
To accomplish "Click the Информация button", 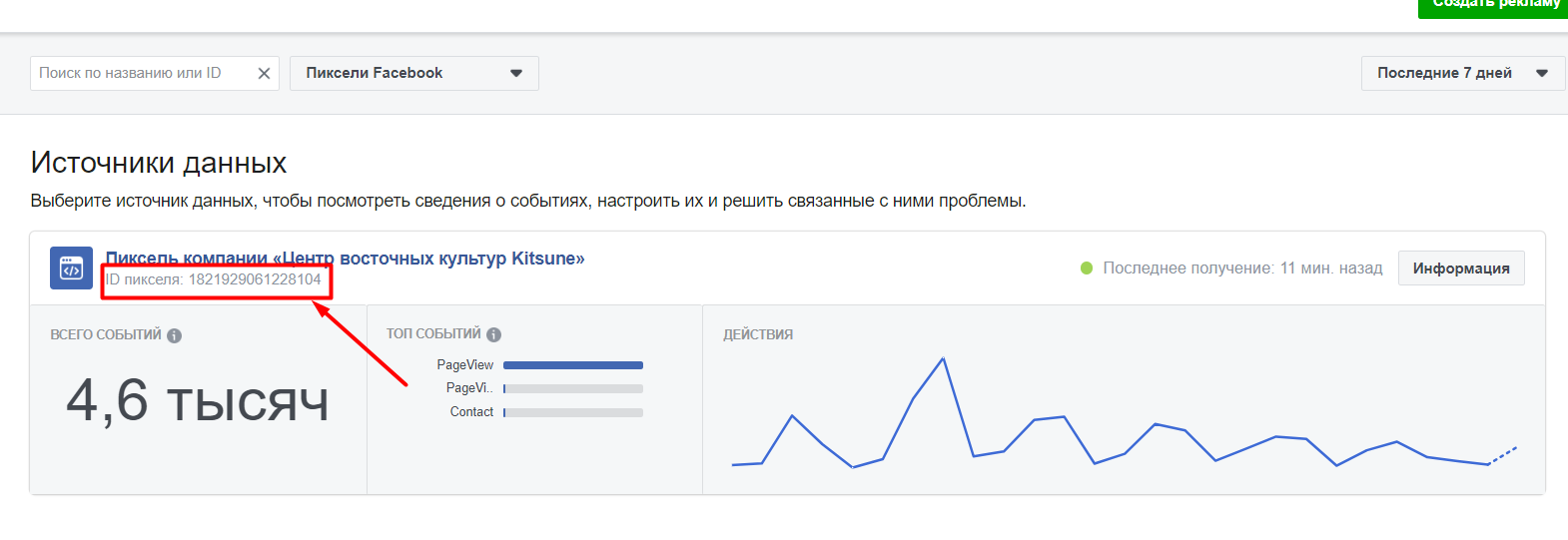I will tap(1461, 268).
